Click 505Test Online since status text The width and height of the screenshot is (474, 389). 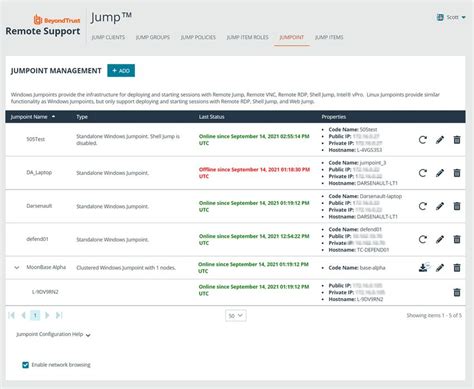tap(254, 140)
